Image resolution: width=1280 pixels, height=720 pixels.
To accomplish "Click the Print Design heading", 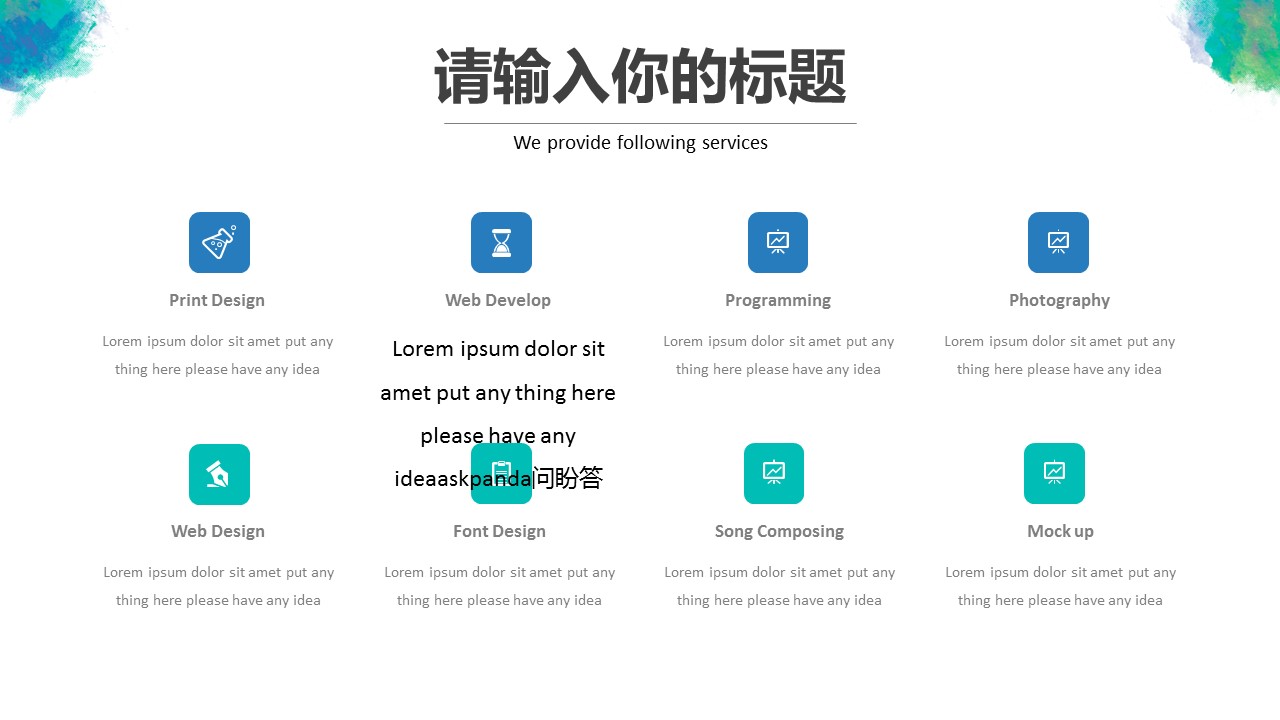I will coord(217,300).
